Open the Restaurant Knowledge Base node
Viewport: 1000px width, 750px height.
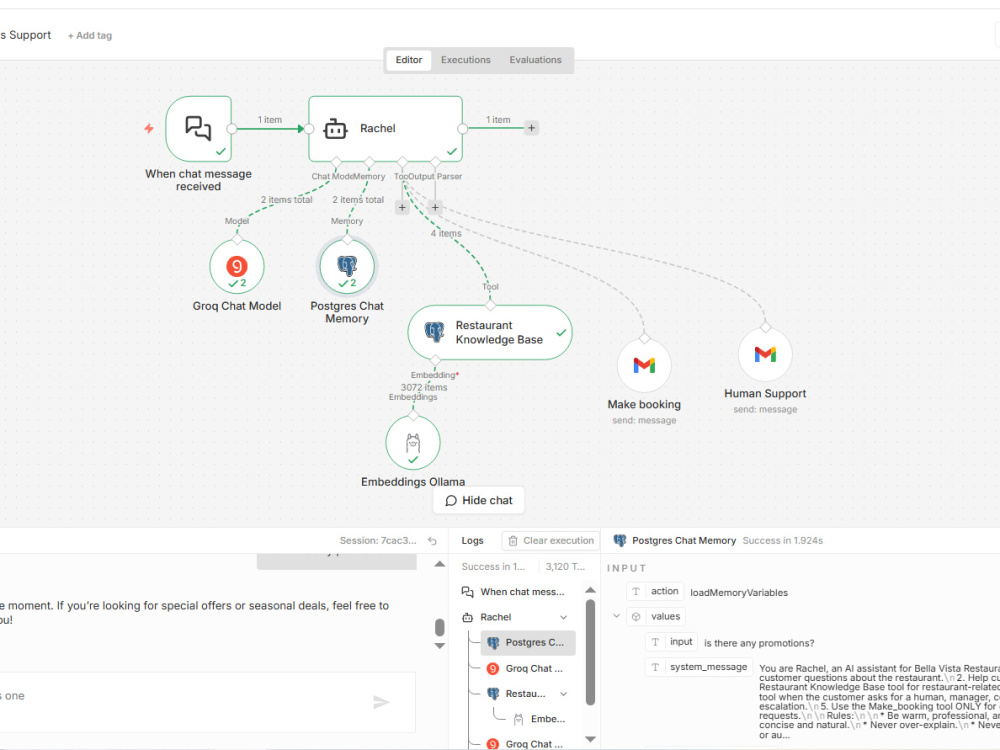[x=490, y=332]
